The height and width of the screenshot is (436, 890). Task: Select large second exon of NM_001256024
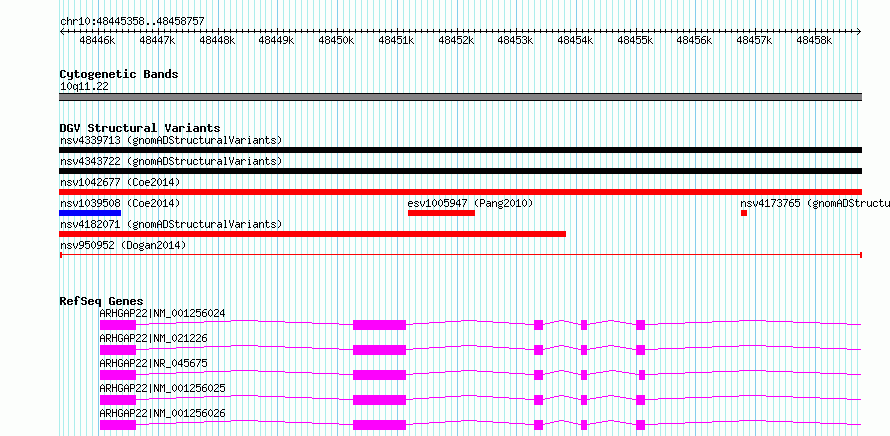[x=380, y=325]
